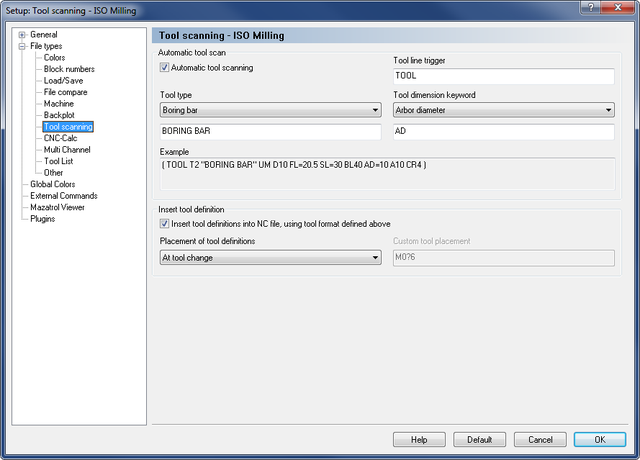Go to the Global Colors settings
The width and height of the screenshot is (640, 460).
53,184
